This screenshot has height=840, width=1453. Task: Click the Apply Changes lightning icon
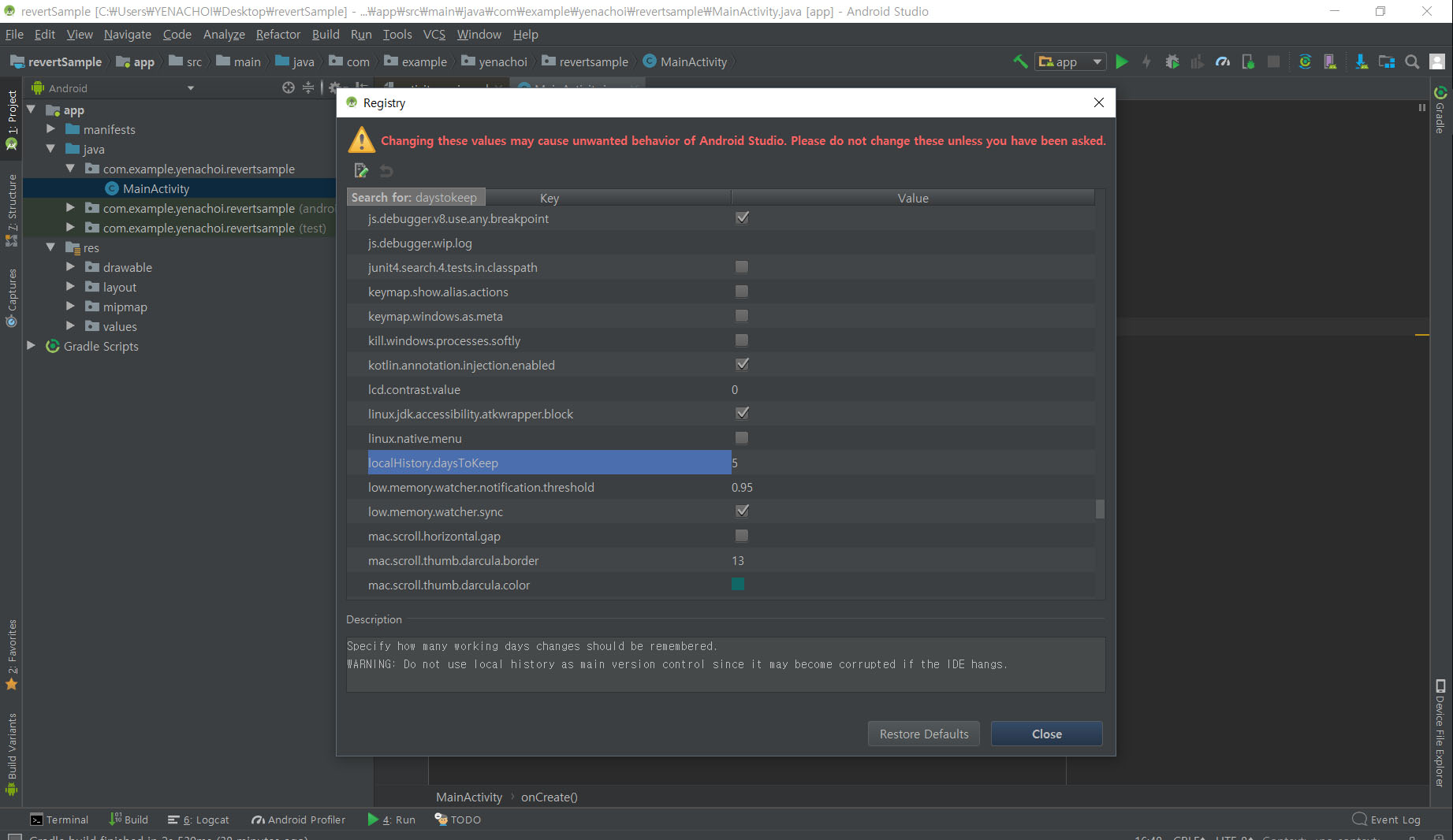pos(1147,61)
